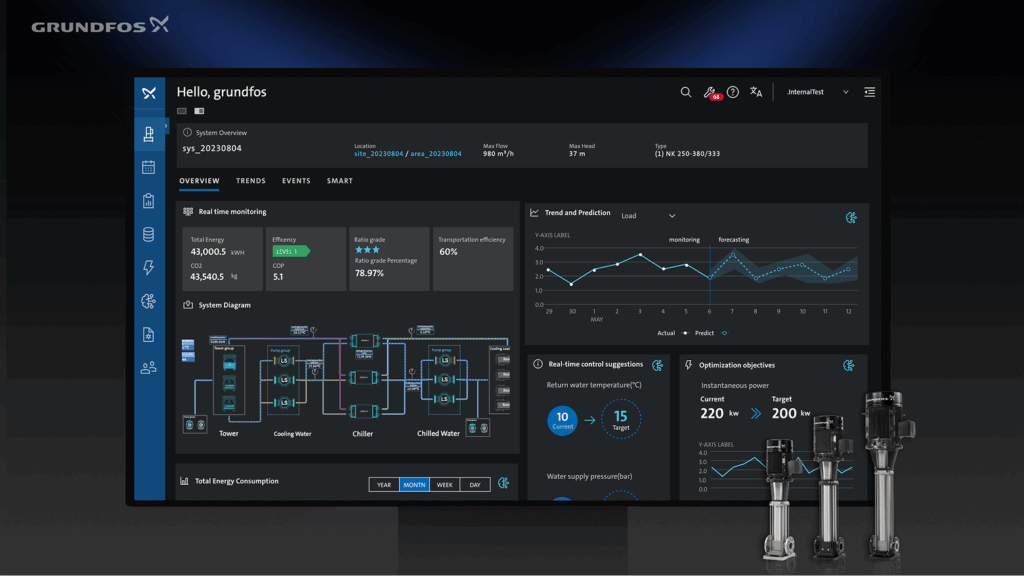The width and height of the screenshot is (1024, 576).
Task: Click the small view toggle under Hello grundfos
Action: pyautogui.click(x=183, y=110)
